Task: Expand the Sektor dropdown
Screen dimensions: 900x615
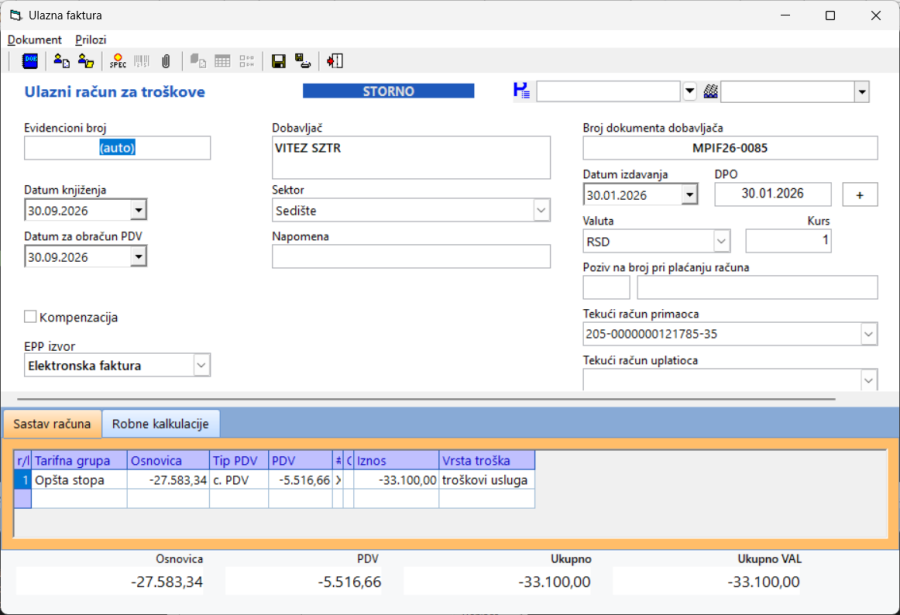Action: 541,210
